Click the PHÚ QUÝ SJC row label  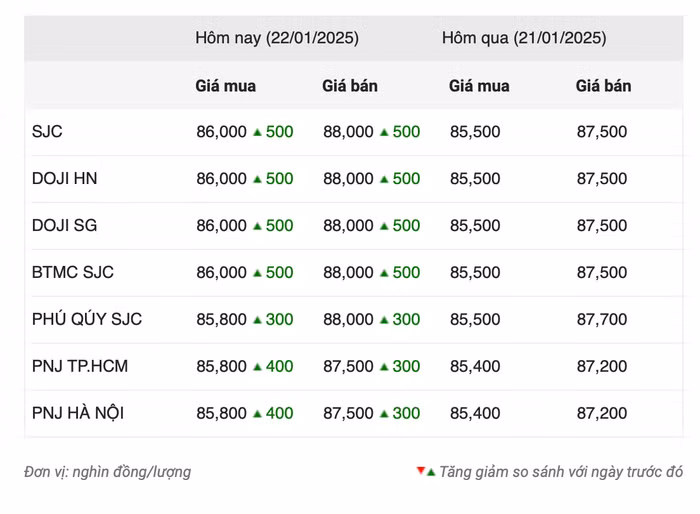pos(87,320)
